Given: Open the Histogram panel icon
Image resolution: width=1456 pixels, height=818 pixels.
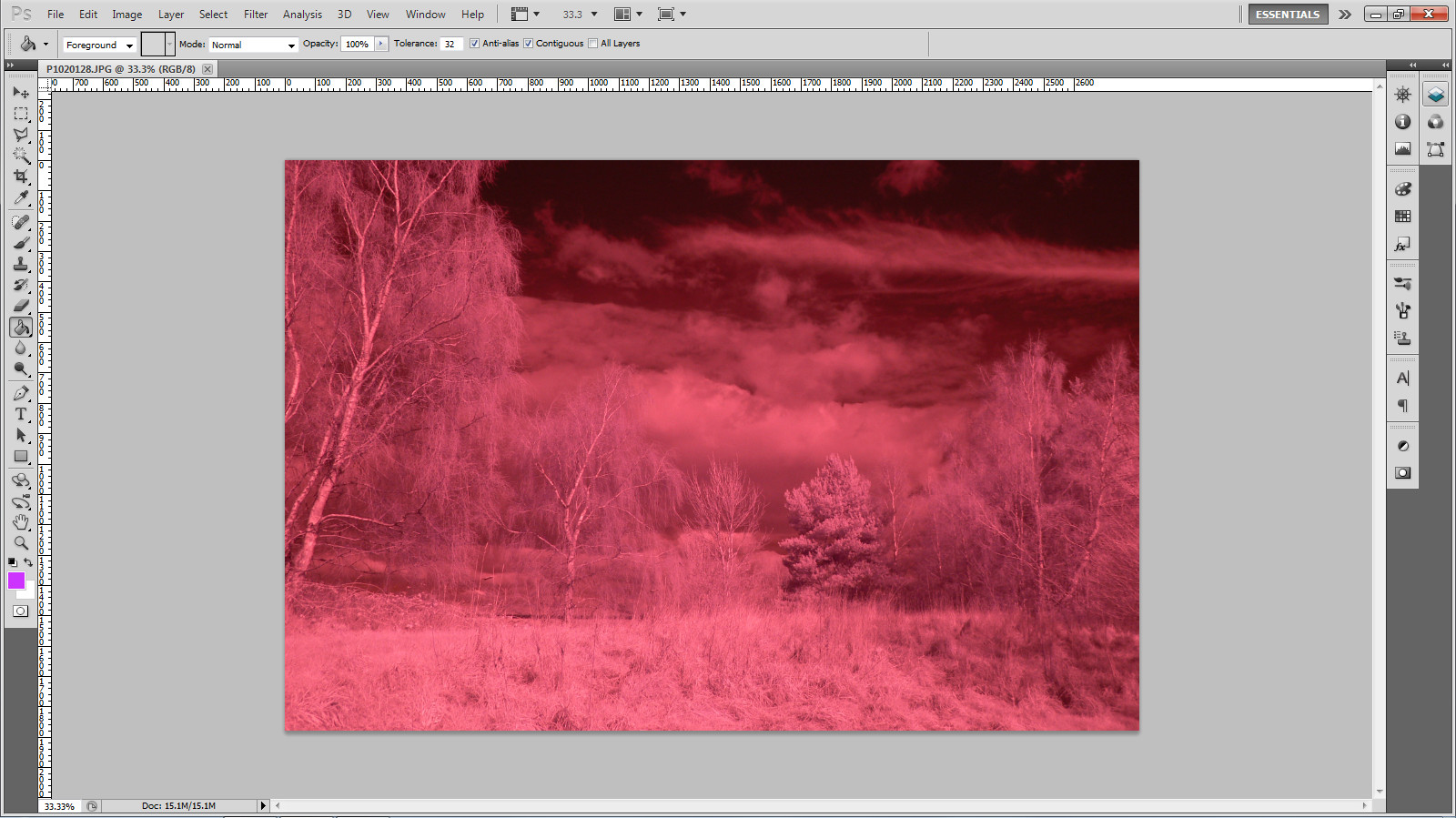Looking at the screenshot, I should click(x=1403, y=149).
